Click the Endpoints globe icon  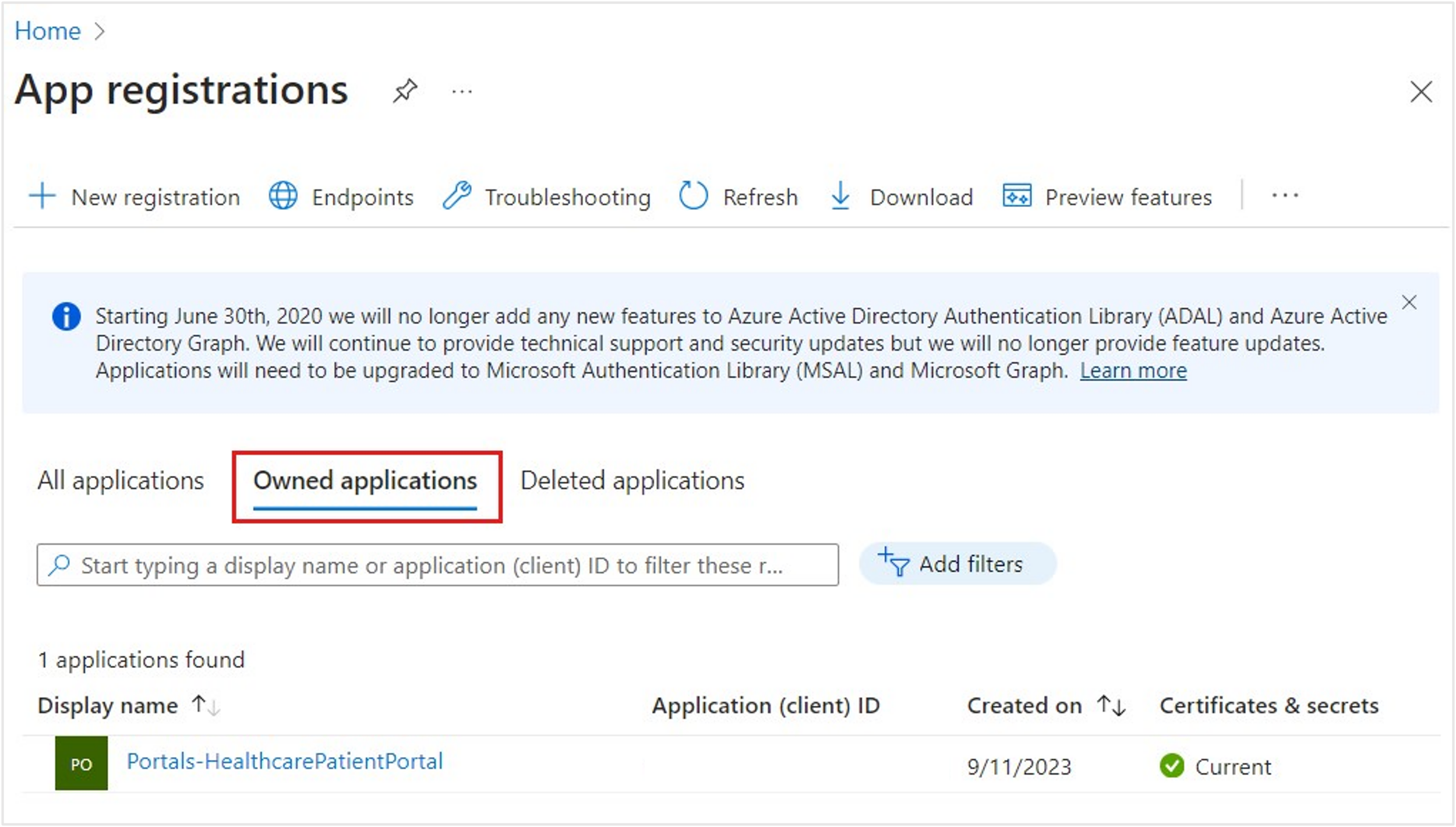[283, 196]
